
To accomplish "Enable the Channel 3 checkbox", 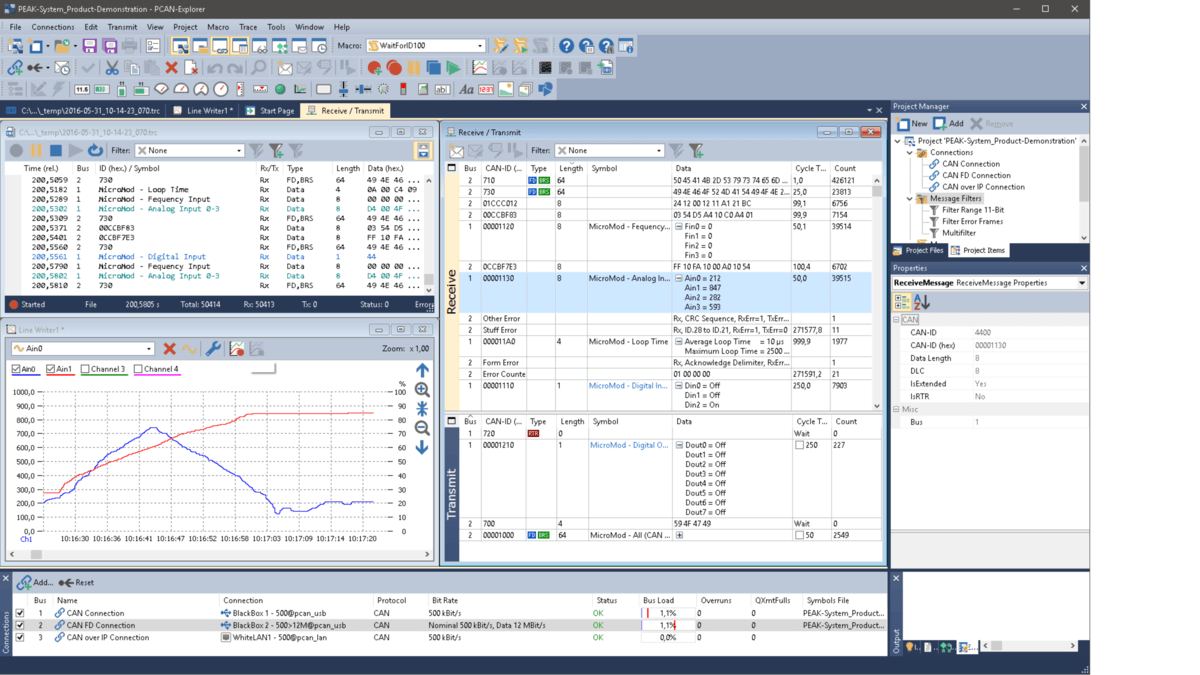I will pos(85,369).
